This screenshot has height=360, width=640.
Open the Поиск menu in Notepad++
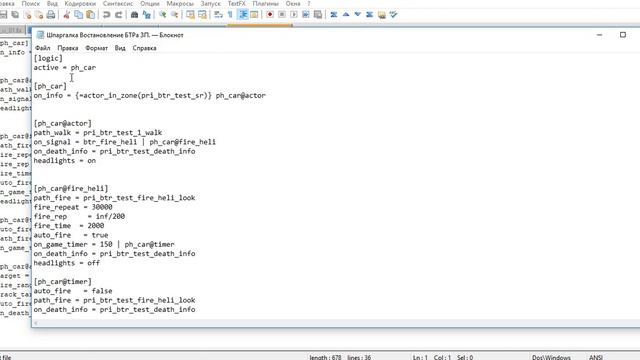pos(31,3)
